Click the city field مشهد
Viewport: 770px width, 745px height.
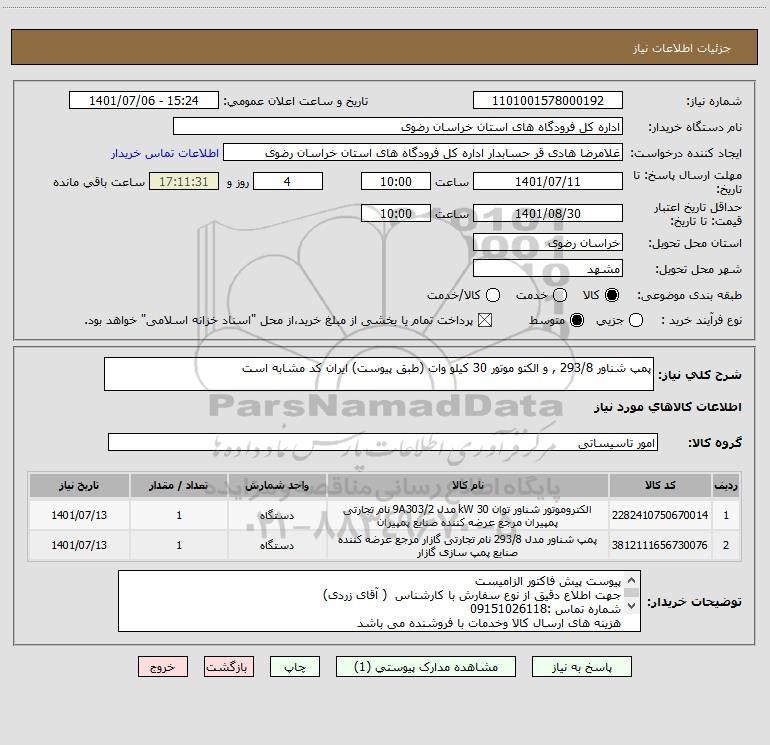coord(548,268)
